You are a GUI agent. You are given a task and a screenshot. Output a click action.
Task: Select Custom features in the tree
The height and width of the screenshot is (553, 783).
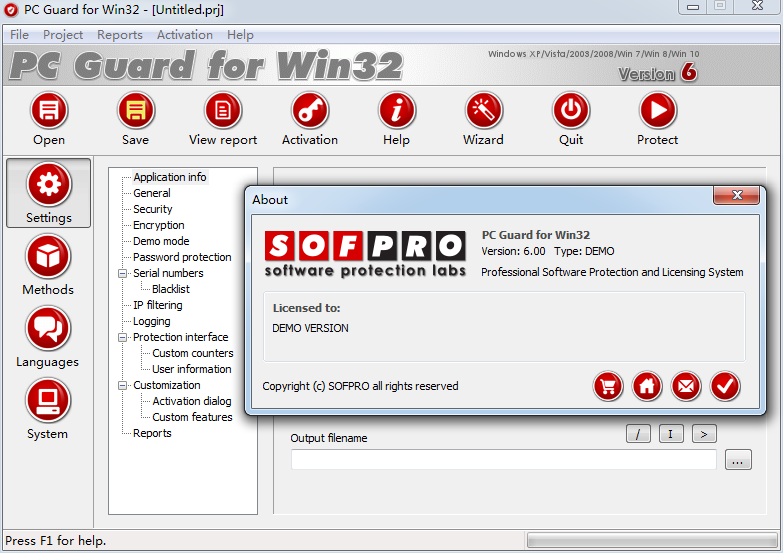click(192, 417)
